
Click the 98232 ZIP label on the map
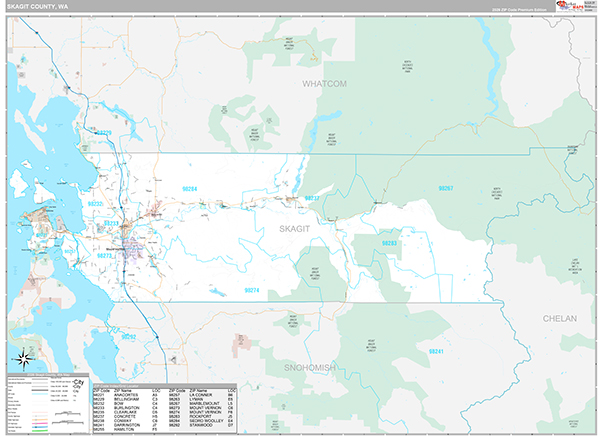pos(95,204)
